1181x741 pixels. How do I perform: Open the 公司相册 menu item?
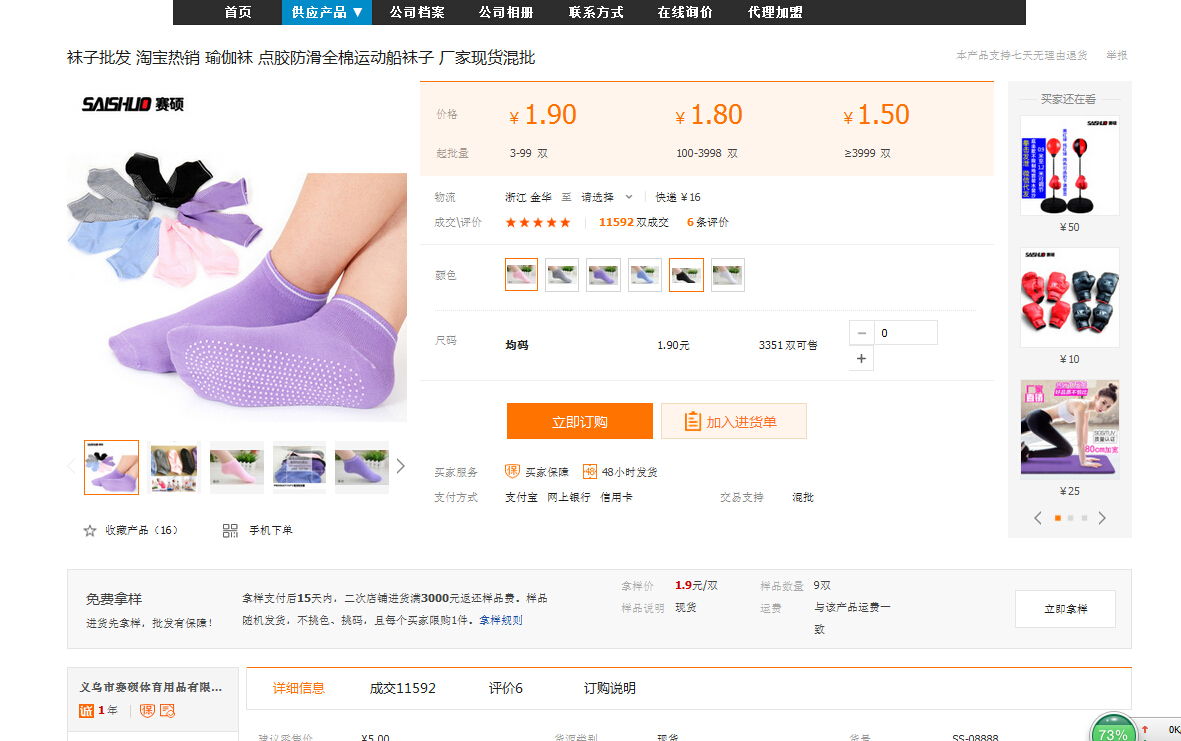[x=505, y=12]
